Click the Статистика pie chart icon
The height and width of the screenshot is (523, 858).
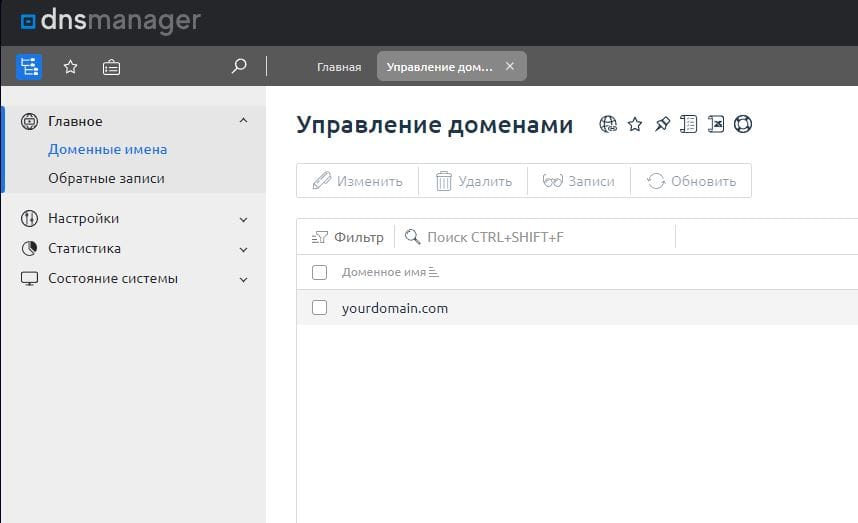coord(30,248)
